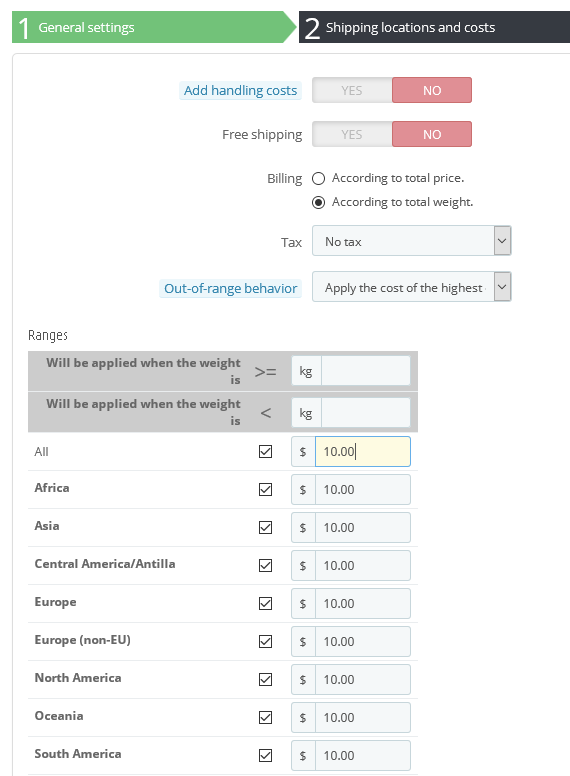Click the South America price field
The height and width of the screenshot is (776, 570).
[x=363, y=755]
